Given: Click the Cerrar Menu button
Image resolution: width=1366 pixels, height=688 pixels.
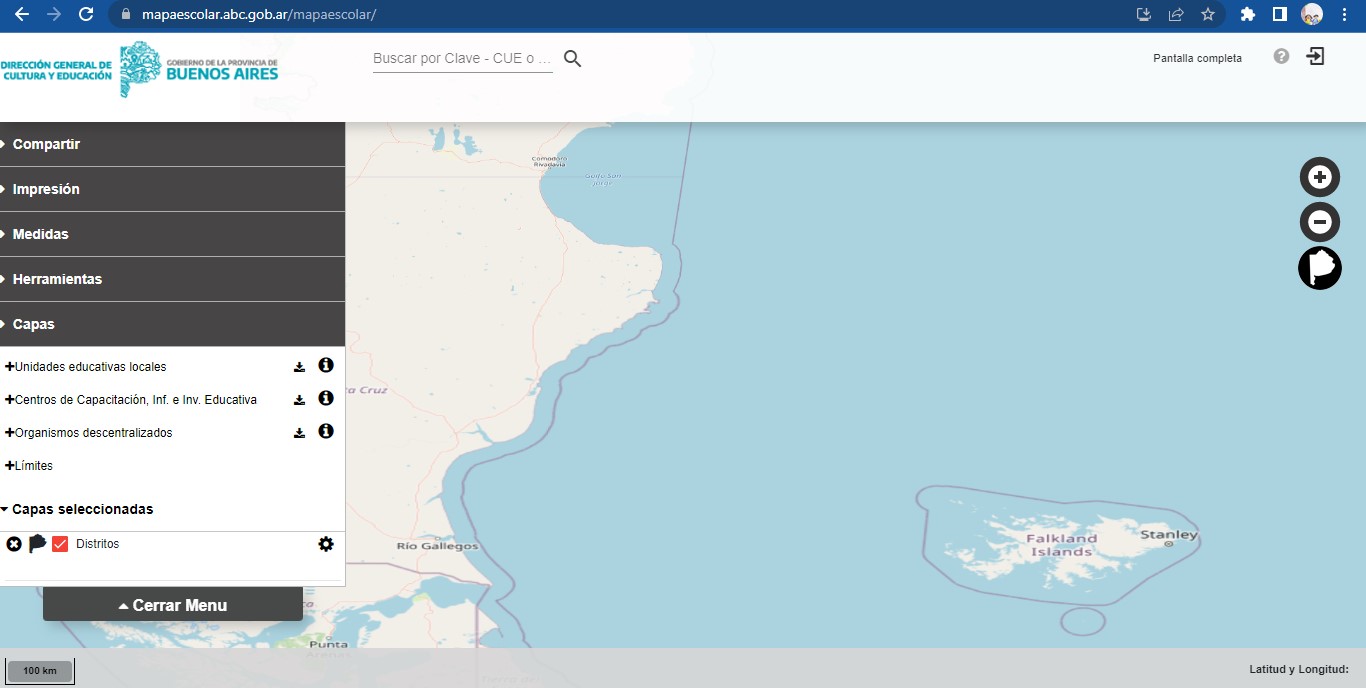Looking at the screenshot, I should click(173, 605).
